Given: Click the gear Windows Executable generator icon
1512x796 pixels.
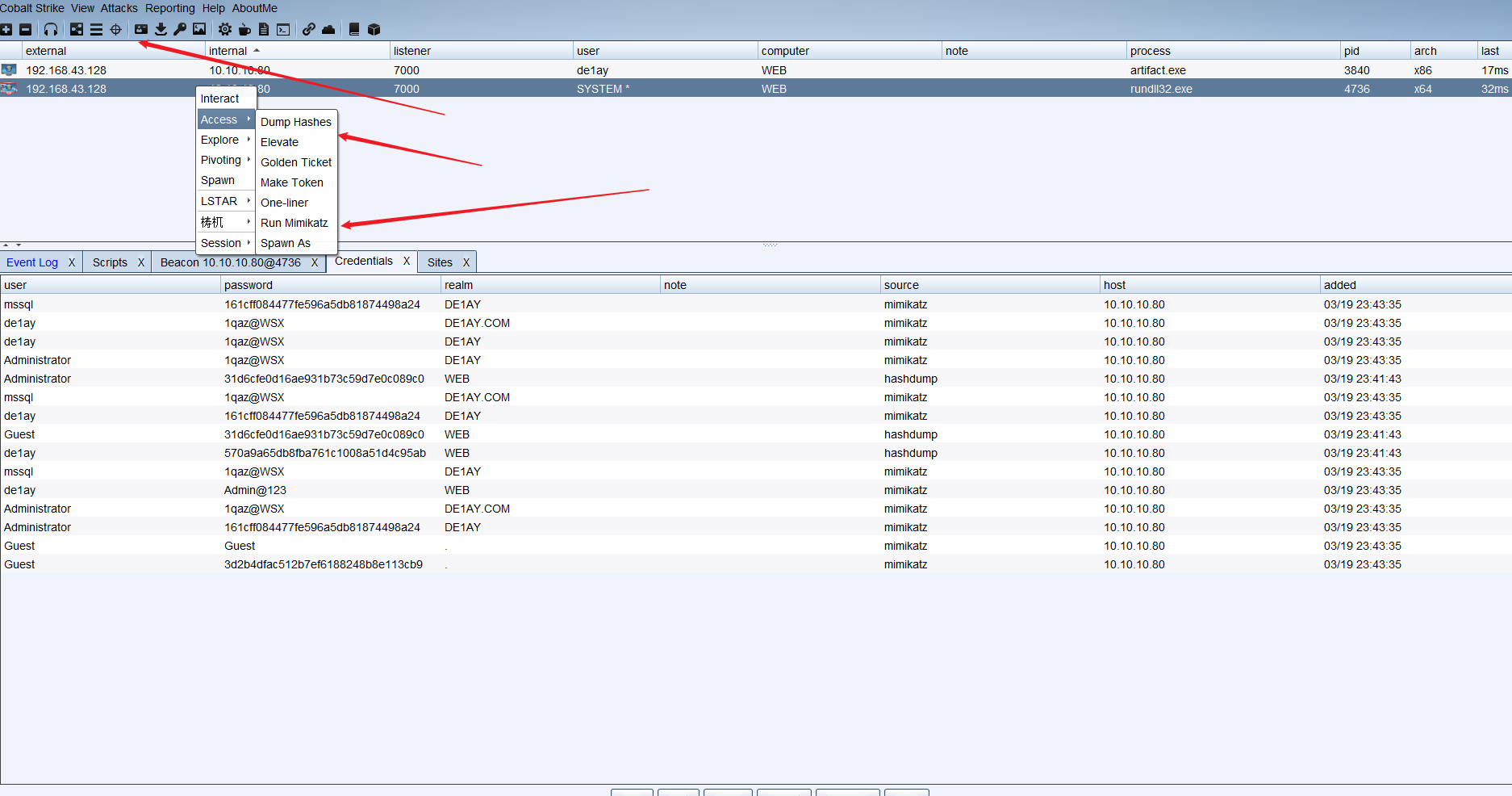Looking at the screenshot, I should pos(225,30).
